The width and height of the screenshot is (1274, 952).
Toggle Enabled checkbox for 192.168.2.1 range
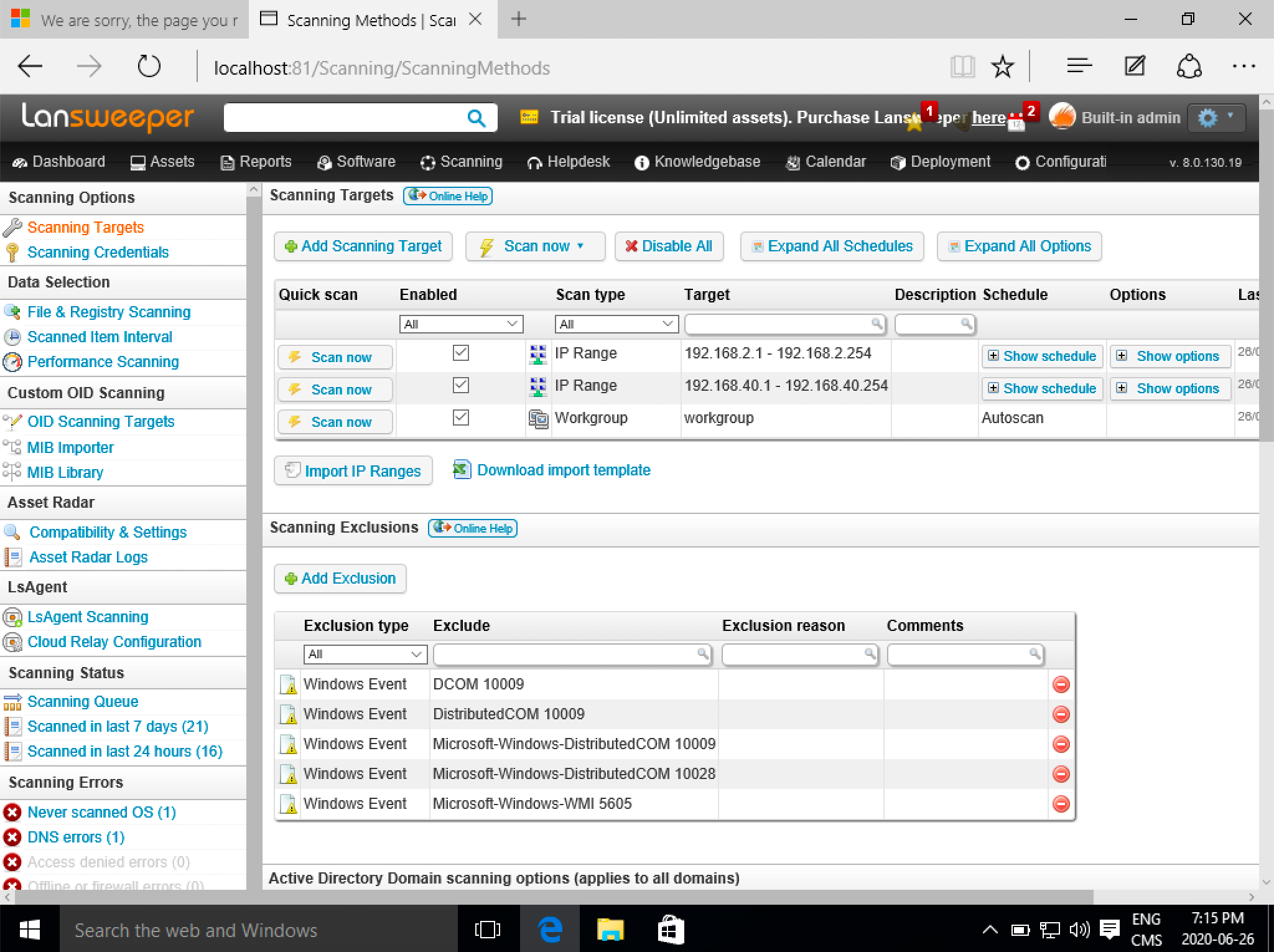(460, 353)
